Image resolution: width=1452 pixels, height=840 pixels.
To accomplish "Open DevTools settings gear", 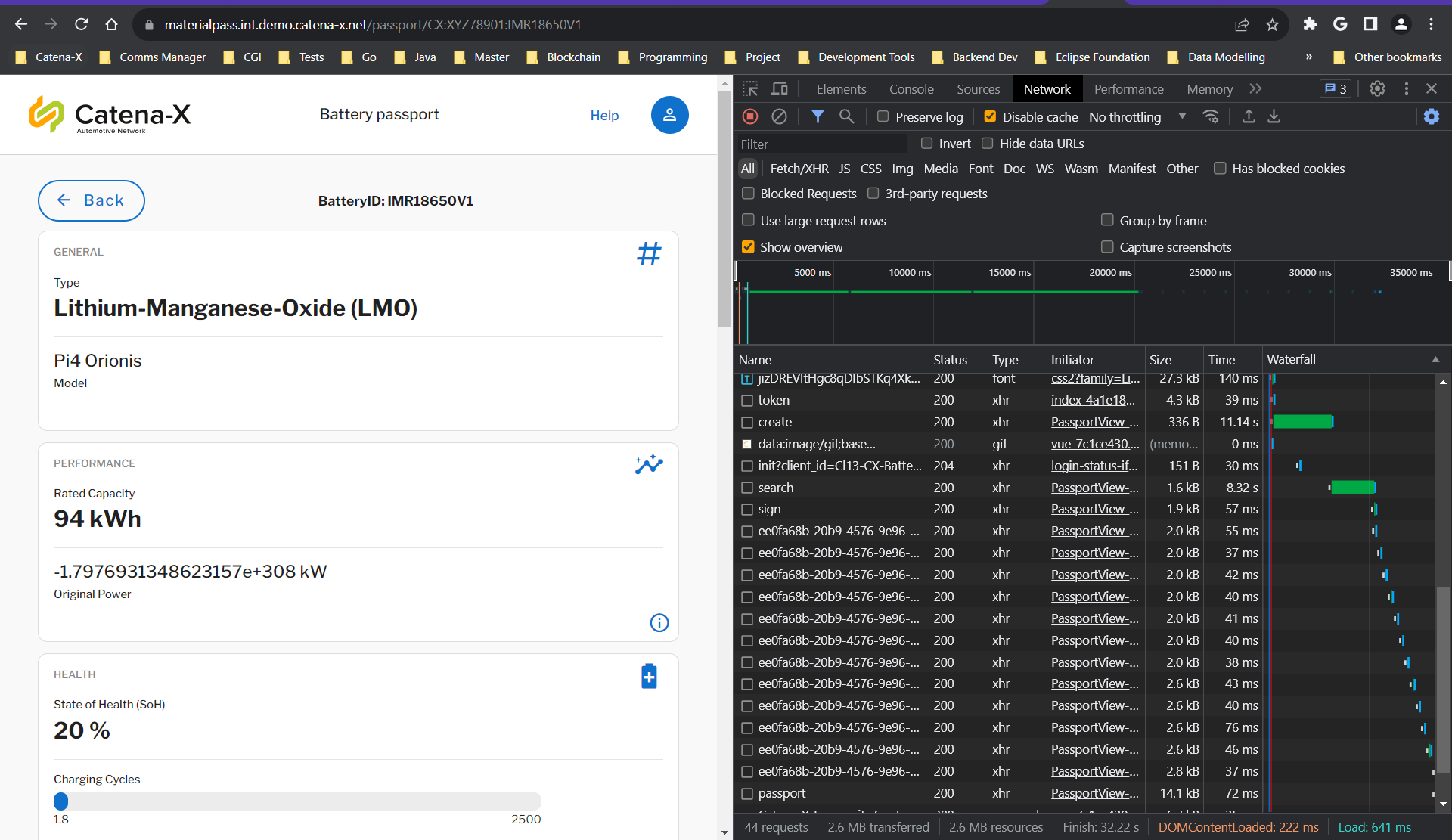I will pos(1376,88).
